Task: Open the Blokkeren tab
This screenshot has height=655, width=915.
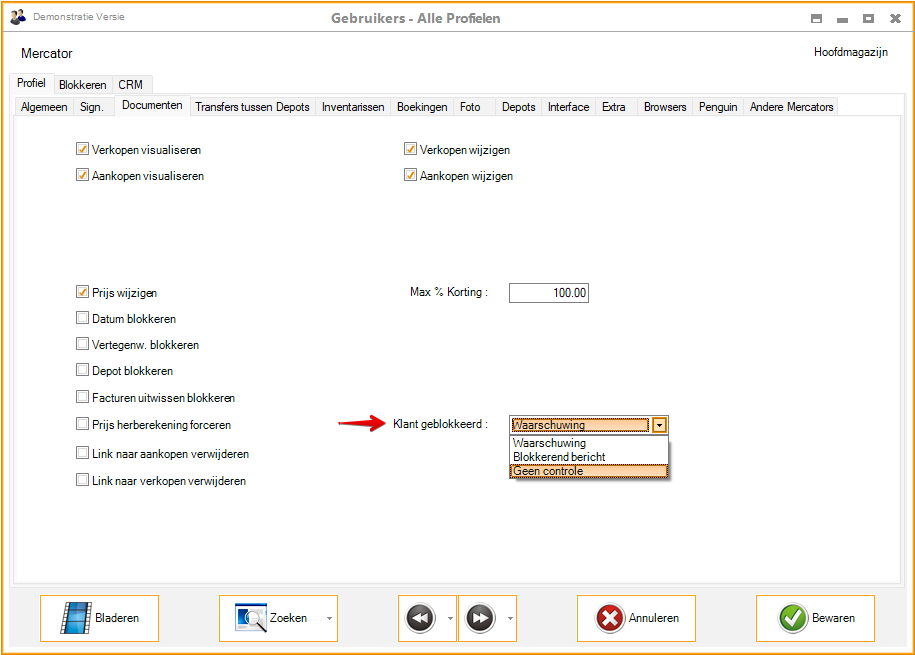Action: point(82,85)
